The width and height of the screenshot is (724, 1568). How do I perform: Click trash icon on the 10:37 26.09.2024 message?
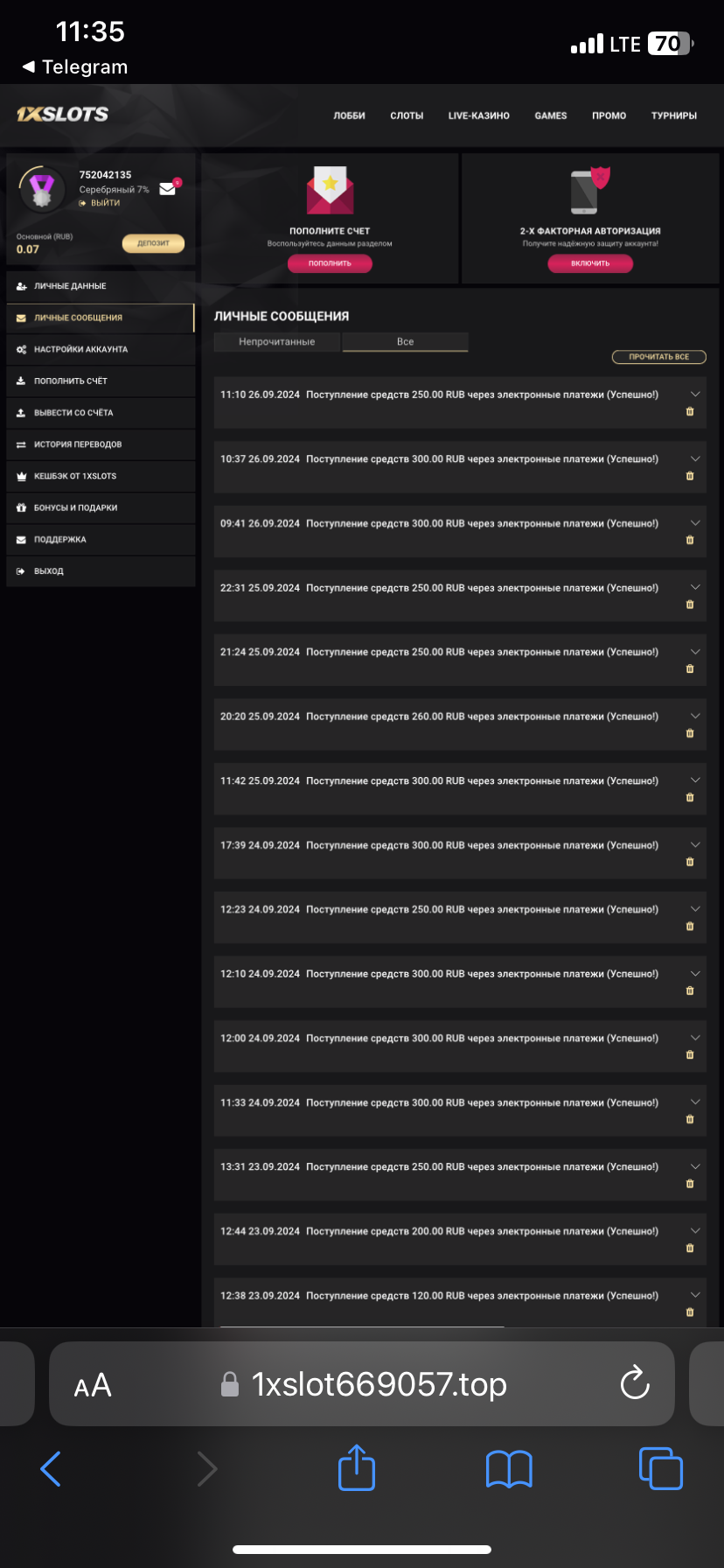(690, 476)
